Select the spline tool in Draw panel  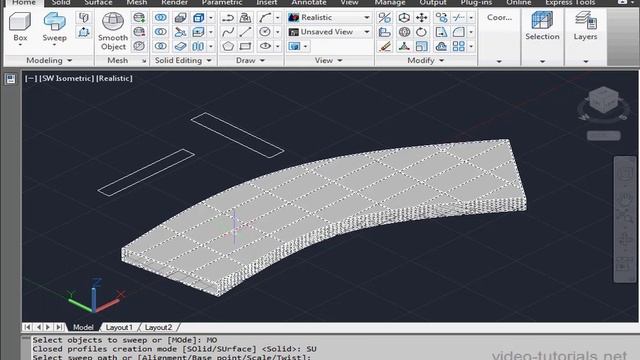228,32
